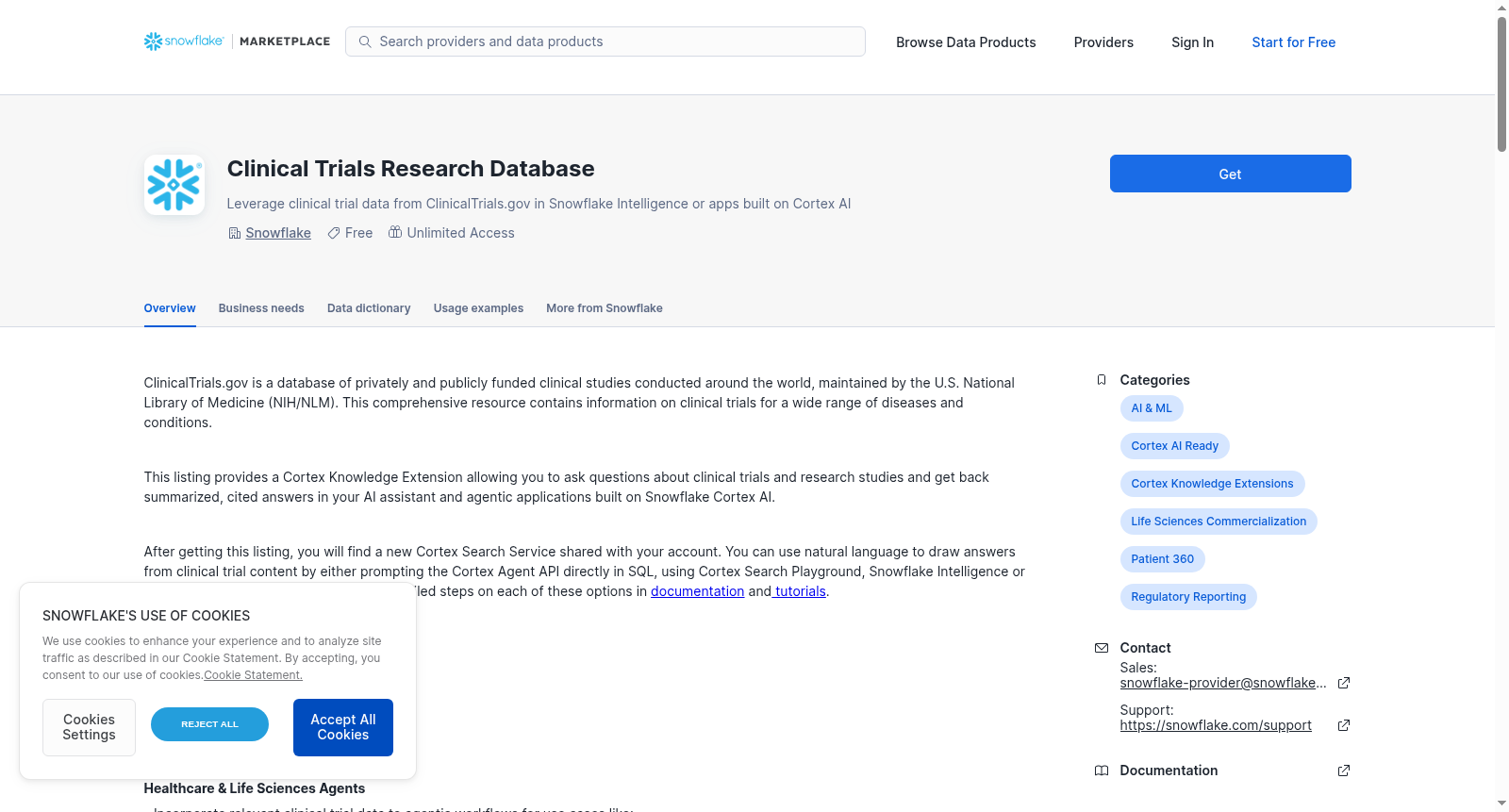The width and height of the screenshot is (1509, 812).
Task: Click the Free pricing label
Action: pos(358,233)
